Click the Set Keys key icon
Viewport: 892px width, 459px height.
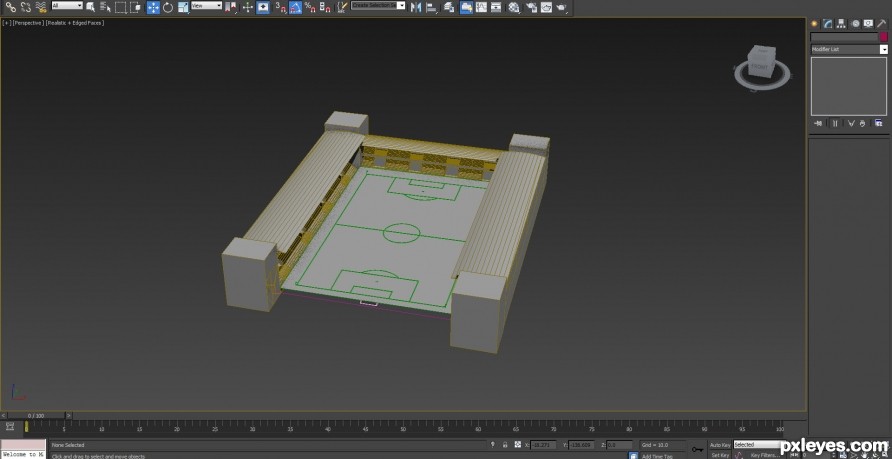pos(697,449)
